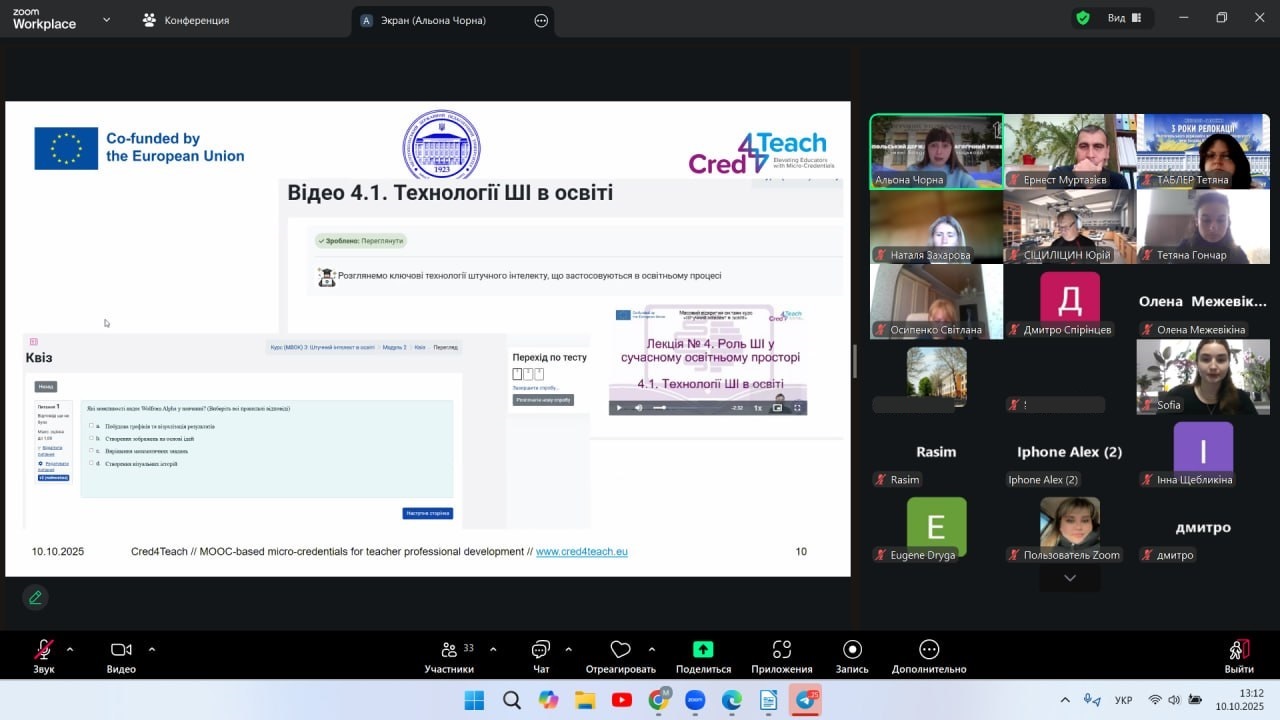Expand video options arrow next to Видео
1280x720 pixels.
pyautogui.click(x=152, y=649)
